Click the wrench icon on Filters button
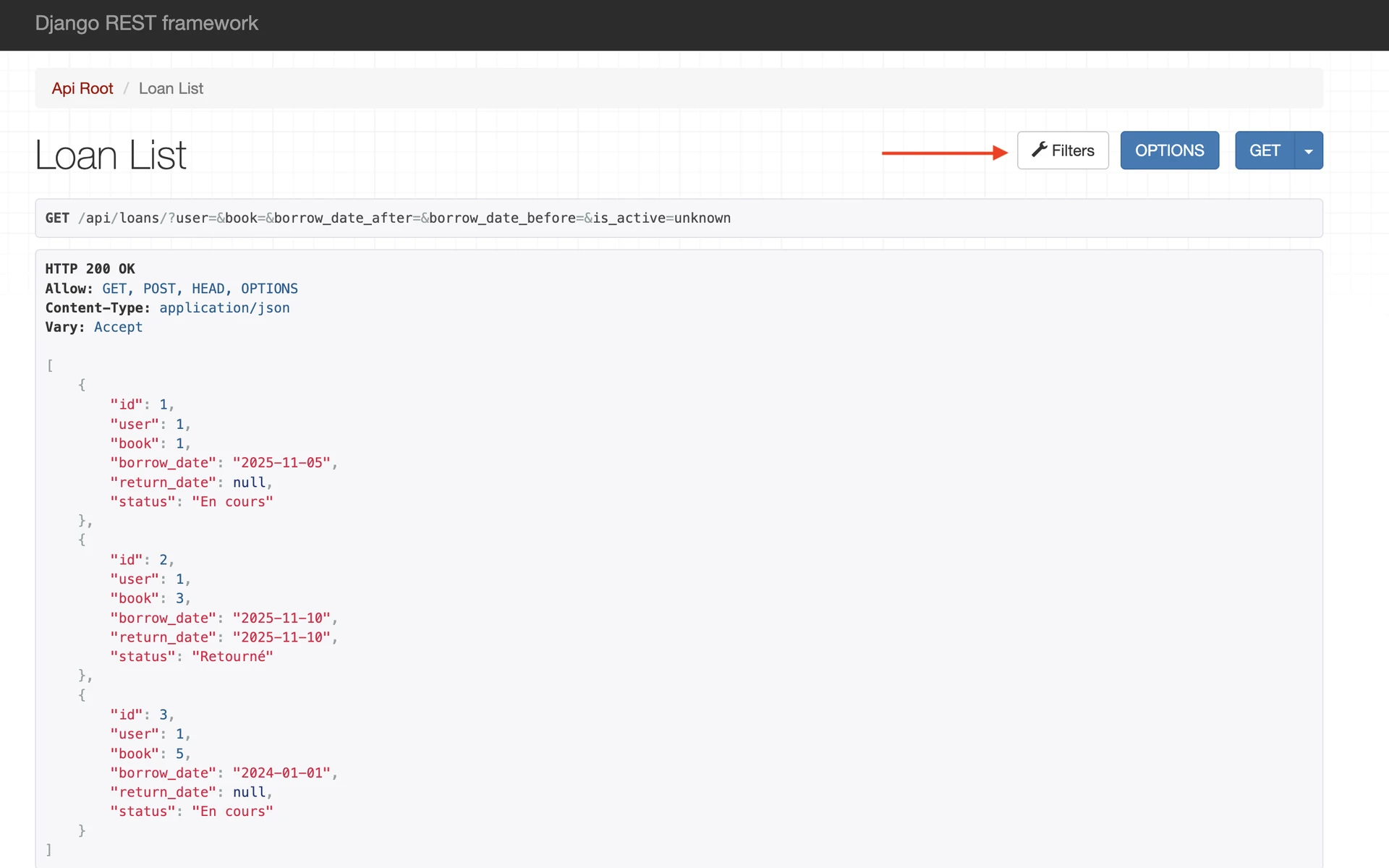The image size is (1389, 868). [x=1039, y=150]
